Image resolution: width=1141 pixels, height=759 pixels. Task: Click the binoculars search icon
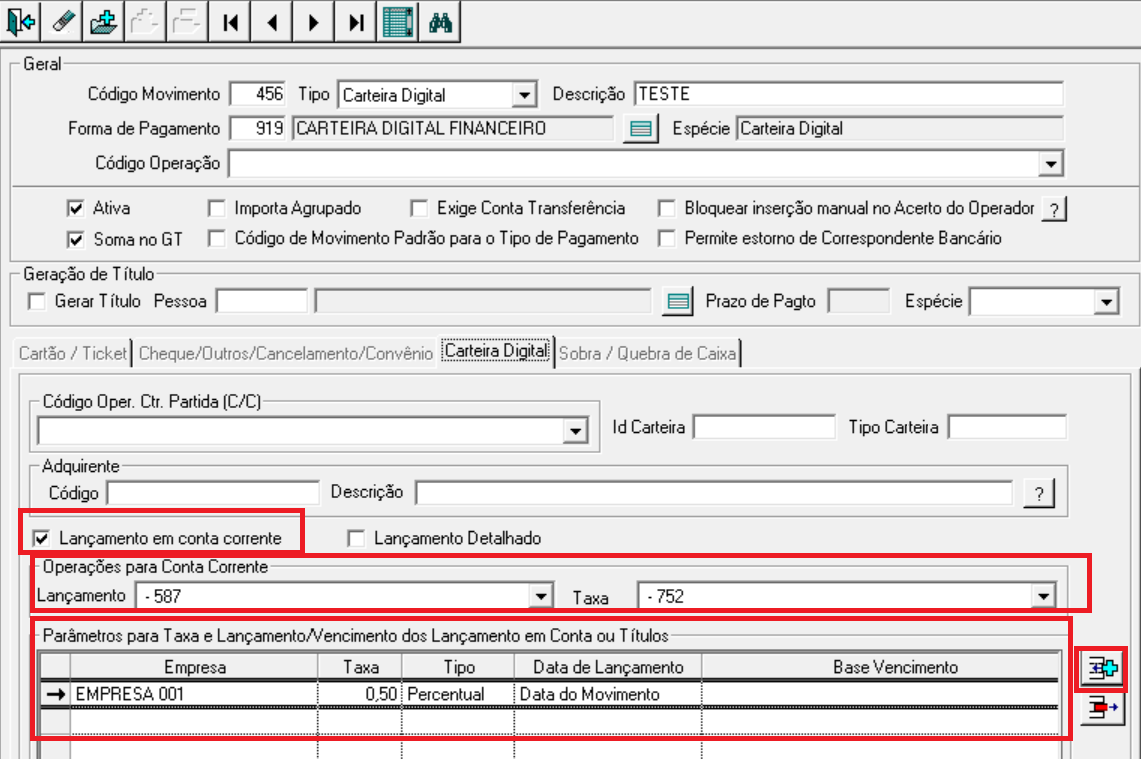(440, 22)
